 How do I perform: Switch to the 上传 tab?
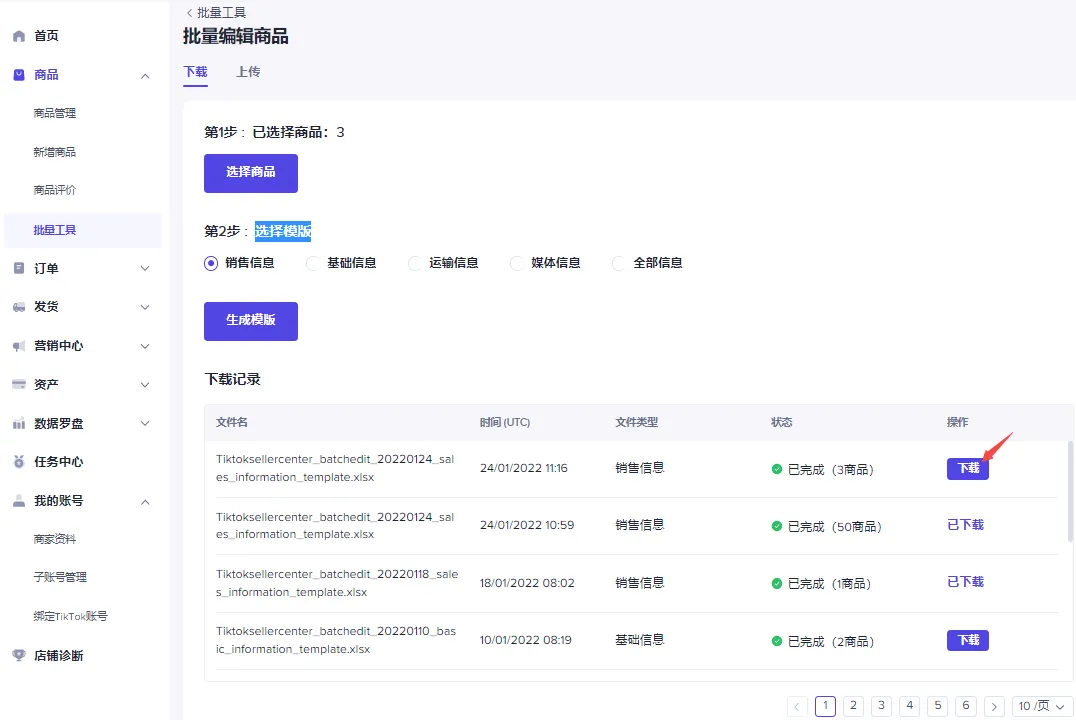248,72
